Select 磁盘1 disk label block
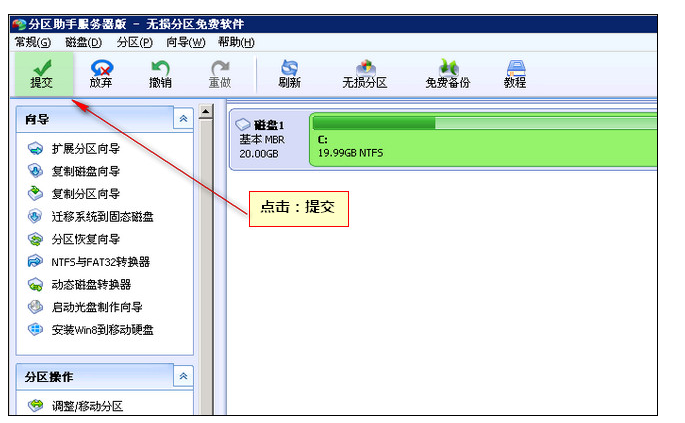The height and width of the screenshot is (423, 685). tap(268, 139)
